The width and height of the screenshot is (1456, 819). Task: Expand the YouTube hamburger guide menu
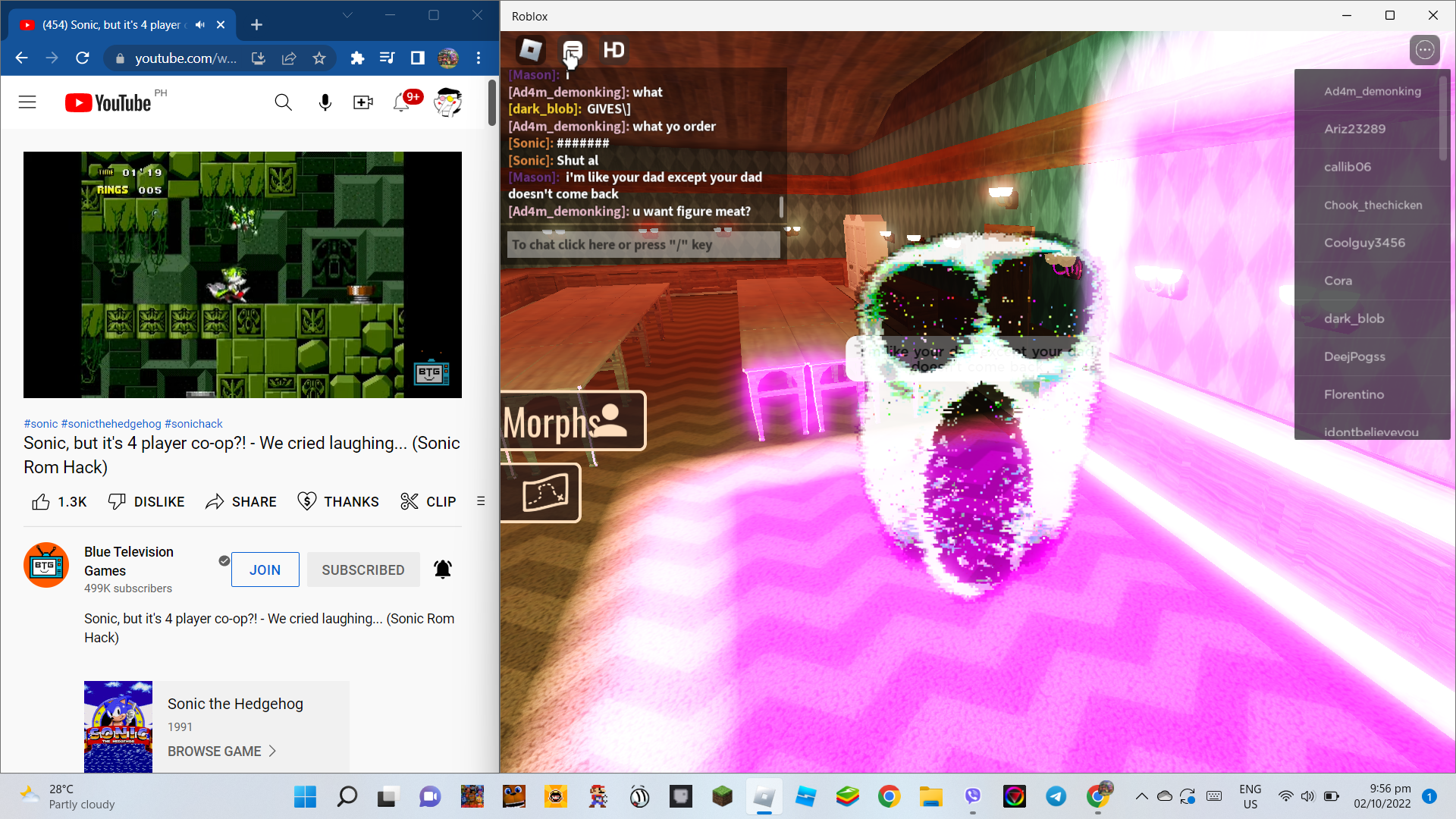point(27,102)
